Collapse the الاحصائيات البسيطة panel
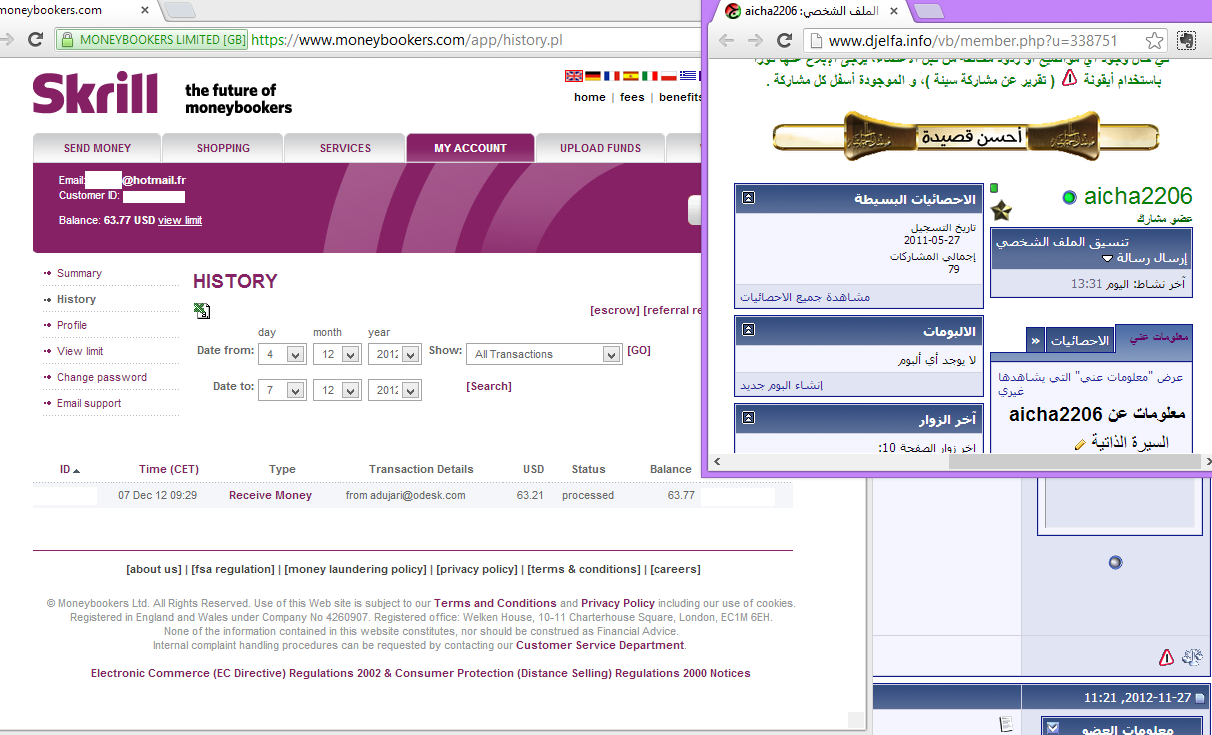The width and height of the screenshot is (1212, 735). (748, 198)
